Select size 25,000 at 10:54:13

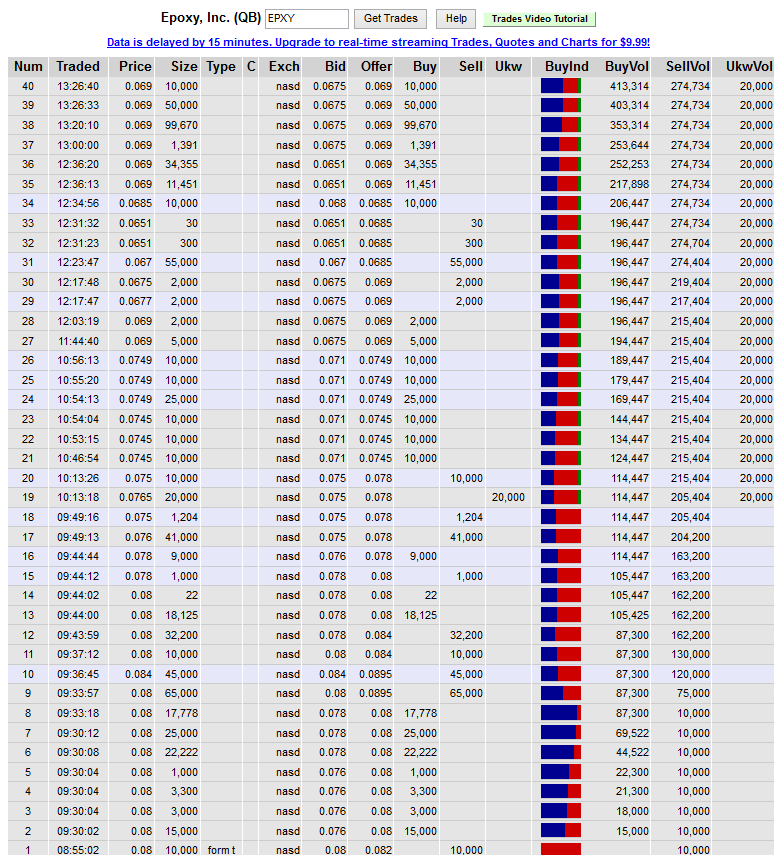click(181, 399)
